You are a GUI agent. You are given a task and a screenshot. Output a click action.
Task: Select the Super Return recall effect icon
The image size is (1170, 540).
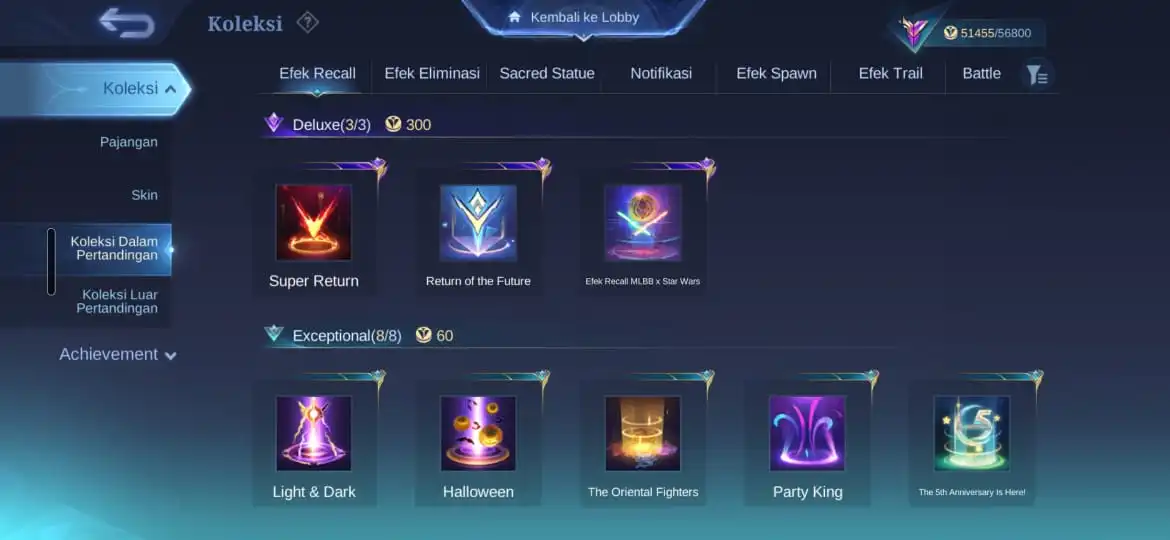point(313,222)
